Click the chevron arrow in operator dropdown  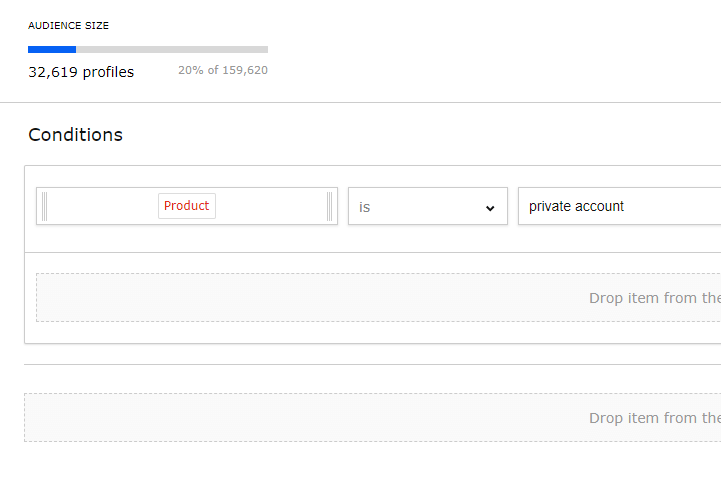click(x=490, y=208)
